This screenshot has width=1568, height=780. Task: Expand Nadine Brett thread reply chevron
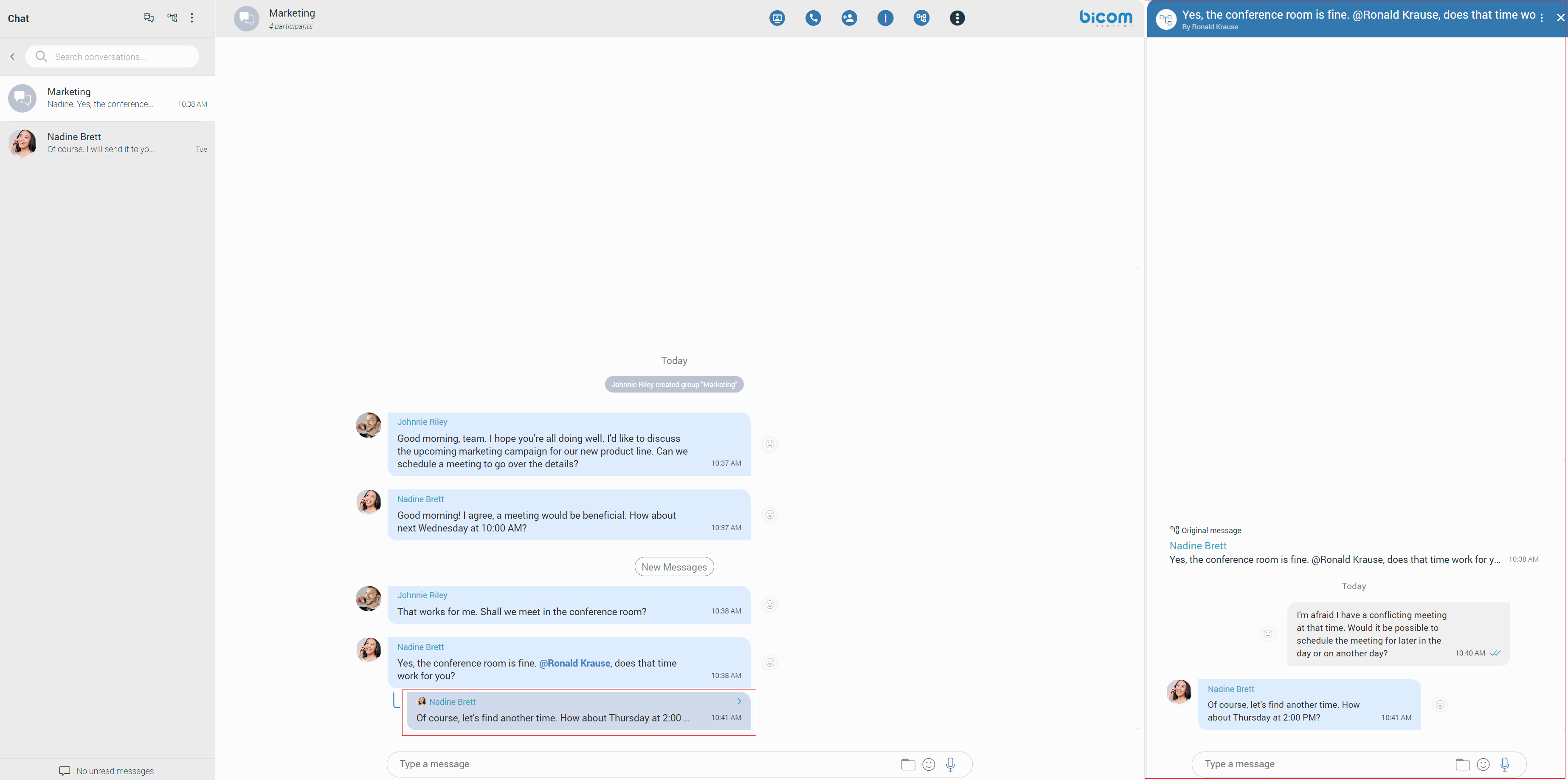739,701
